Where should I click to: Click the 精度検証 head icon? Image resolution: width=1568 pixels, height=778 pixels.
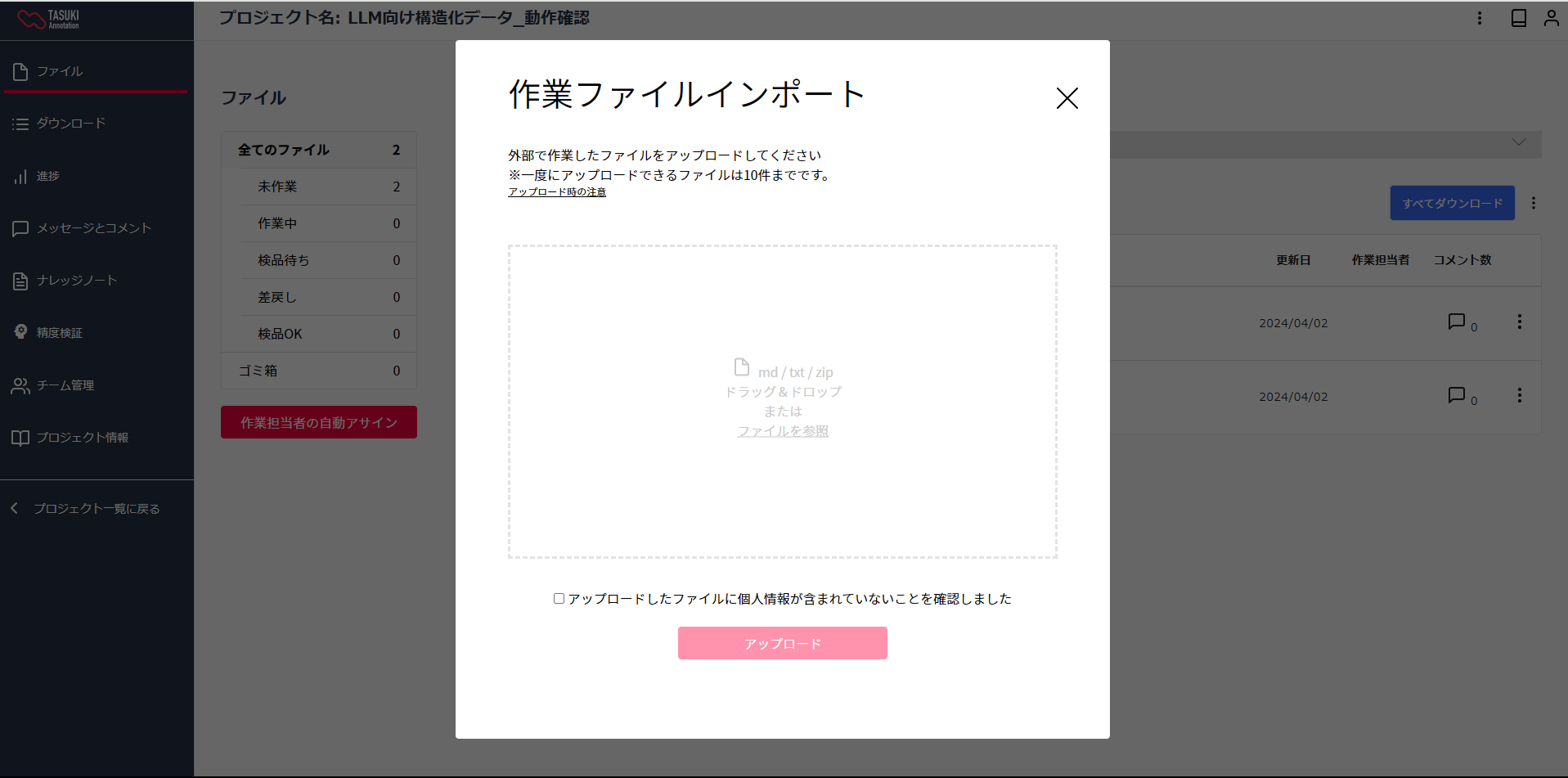(20, 332)
